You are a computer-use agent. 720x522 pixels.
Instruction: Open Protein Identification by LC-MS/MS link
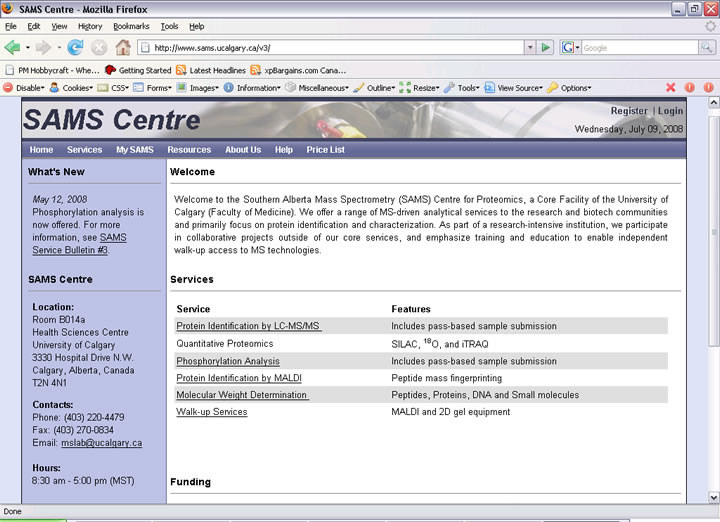[x=248, y=326]
